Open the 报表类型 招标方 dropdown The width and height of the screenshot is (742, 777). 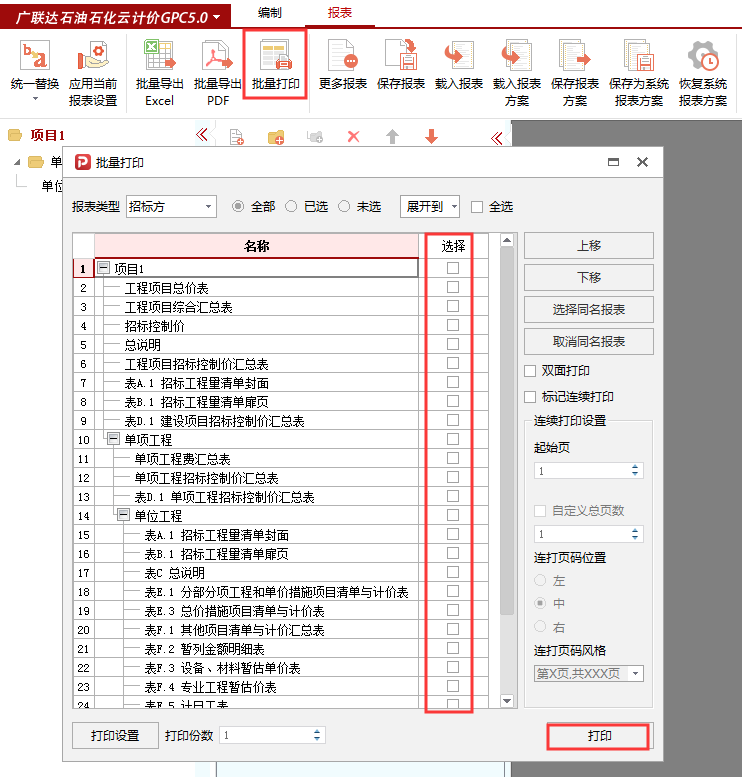coord(171,207)
